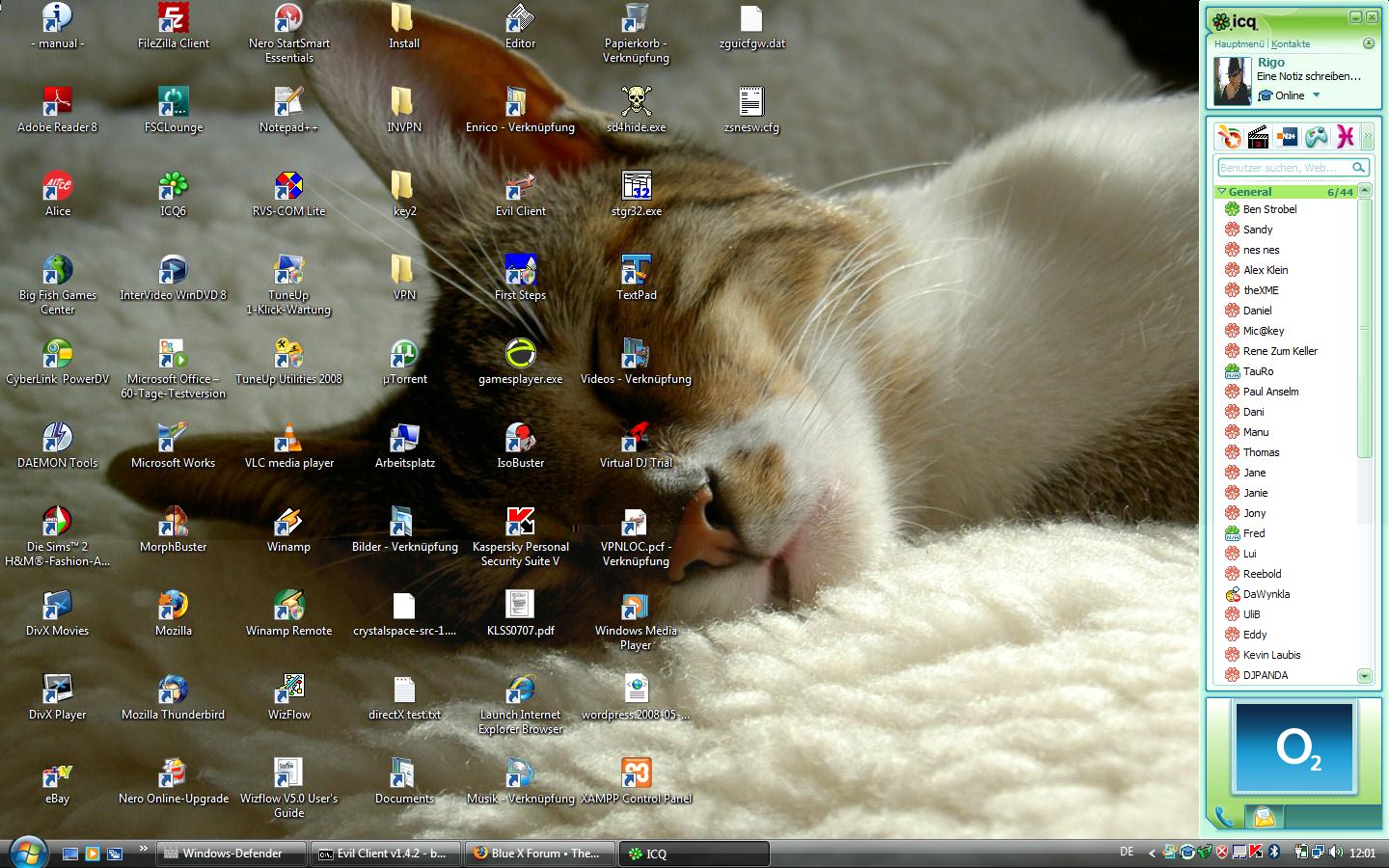Switch to Windows-Defender taskbar button
This screenshot has width=1389, height=868.
(232, 854)
